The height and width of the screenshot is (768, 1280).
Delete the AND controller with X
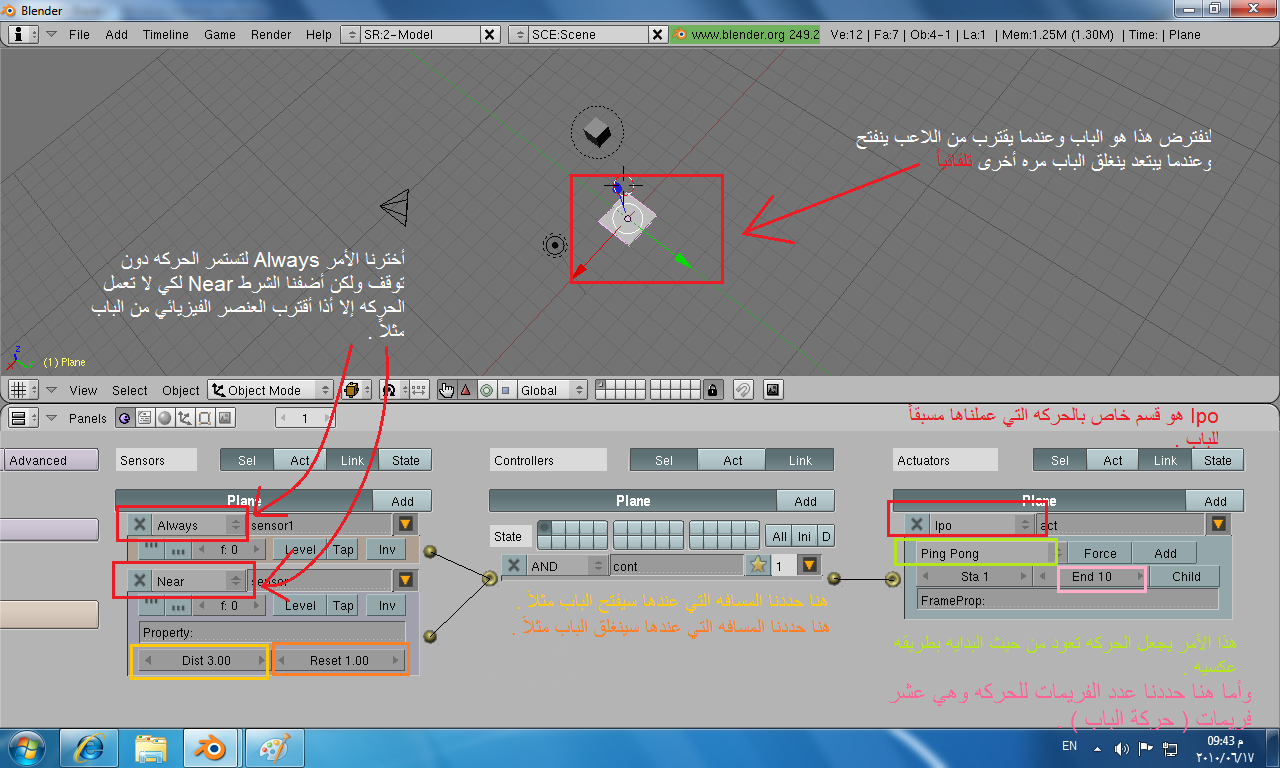(514, 566)
